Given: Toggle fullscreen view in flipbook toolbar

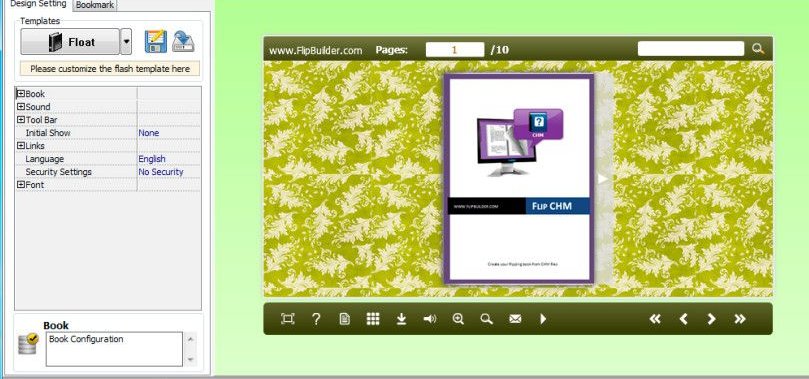Looking at the screenshot, I should point(287,319).
